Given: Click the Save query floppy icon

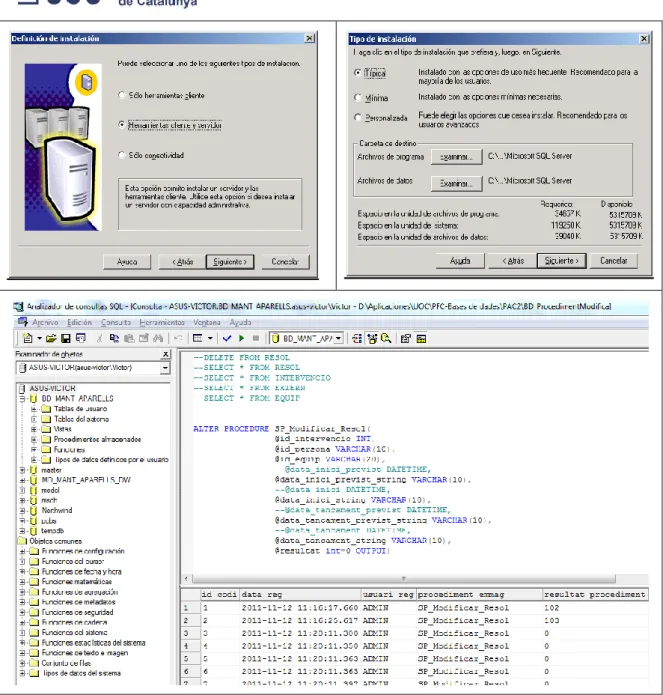Looking at the screenshot, I should click(x=66, y=339).
